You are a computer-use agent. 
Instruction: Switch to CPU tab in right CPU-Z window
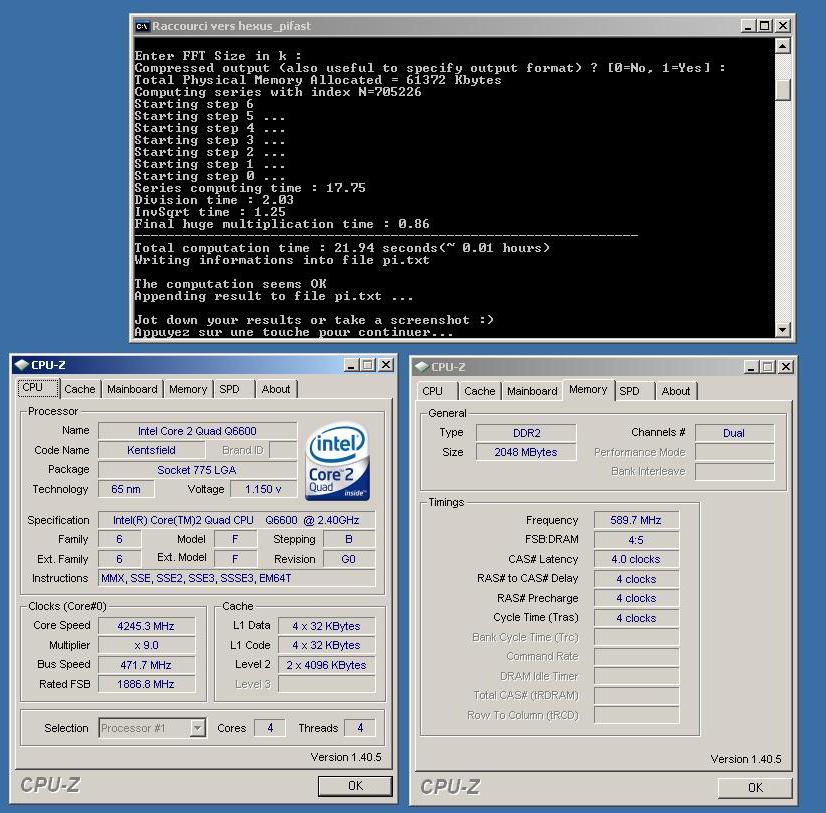[x=437, y=391]
